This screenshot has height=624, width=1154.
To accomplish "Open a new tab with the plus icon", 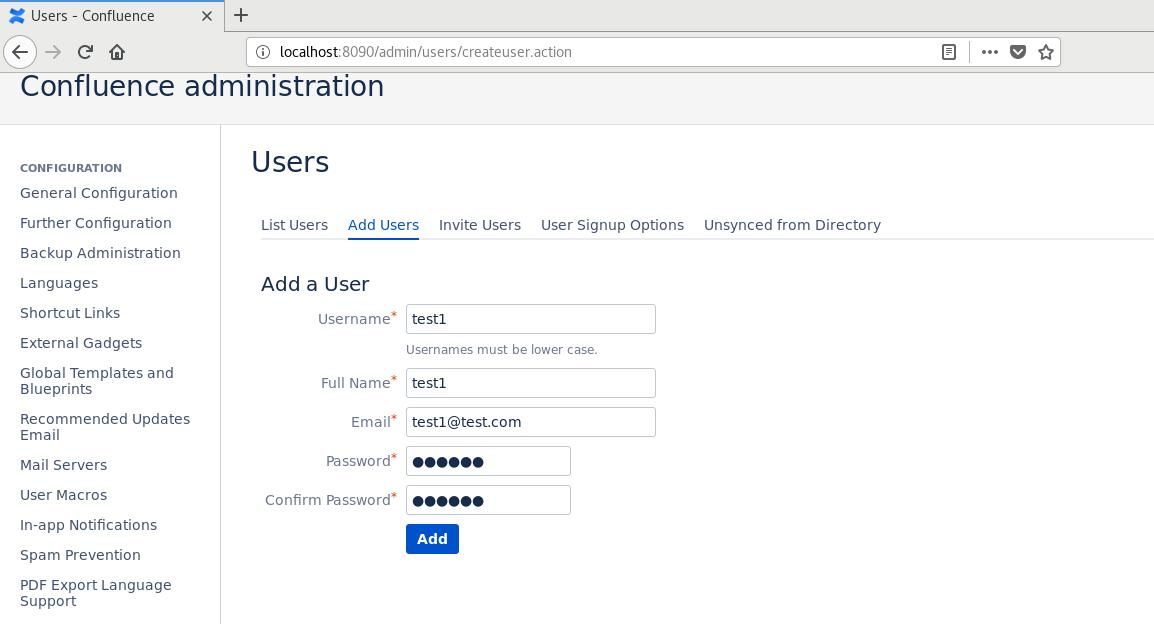I will [241, 15].
